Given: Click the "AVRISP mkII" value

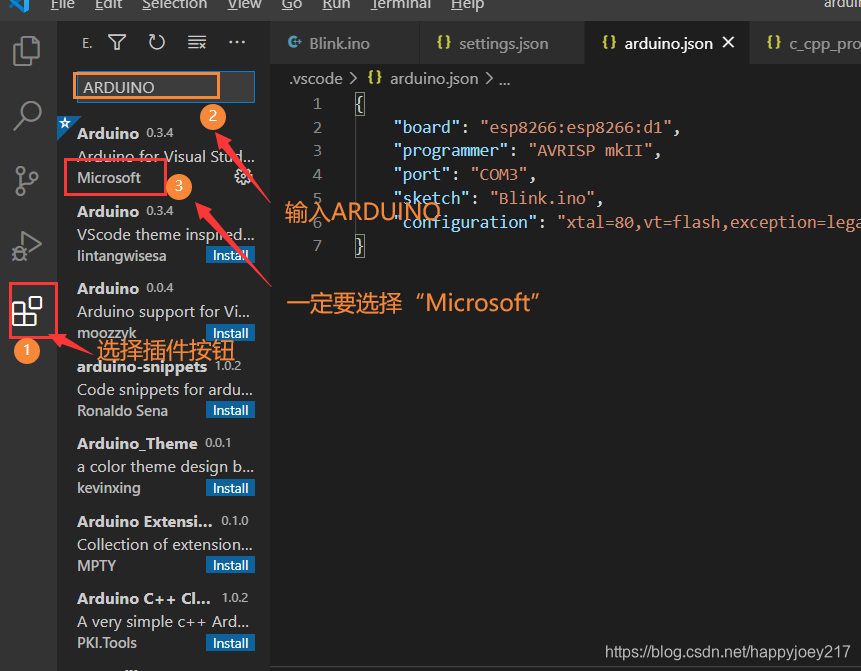Looking at the screenshot, I should (590, 150).
